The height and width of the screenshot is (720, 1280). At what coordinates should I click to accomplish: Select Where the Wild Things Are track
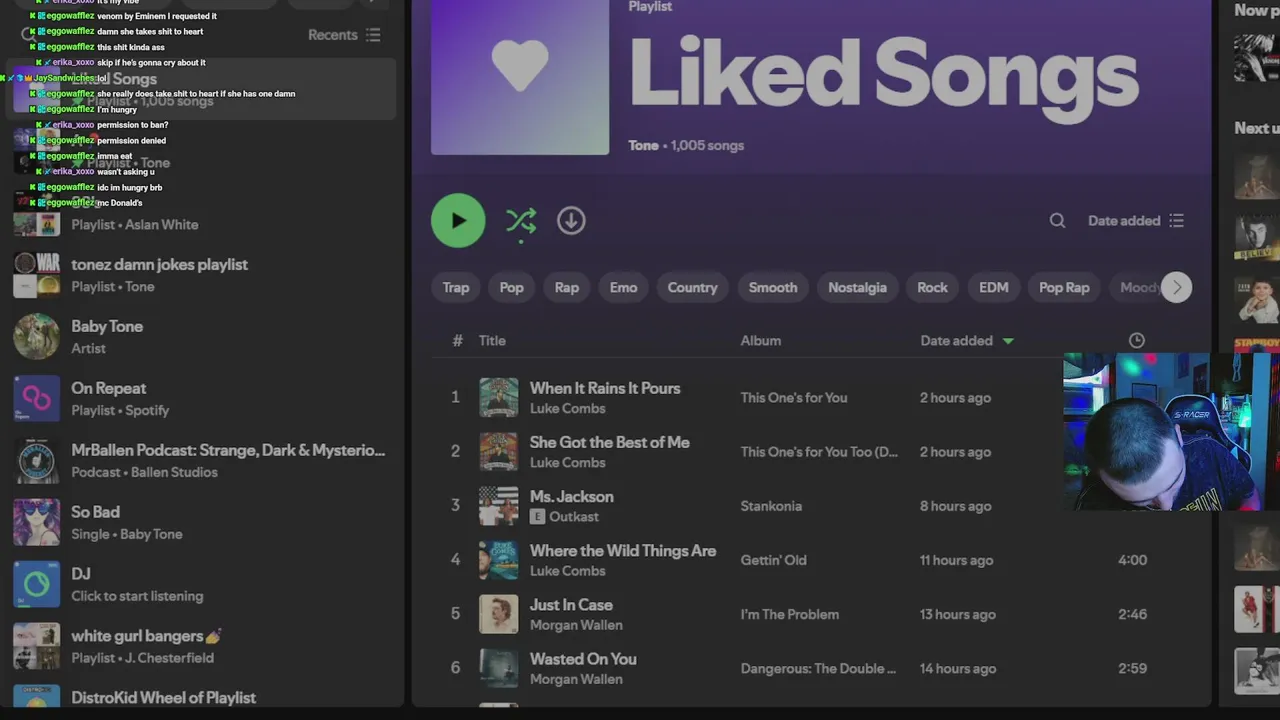point(623,551)
